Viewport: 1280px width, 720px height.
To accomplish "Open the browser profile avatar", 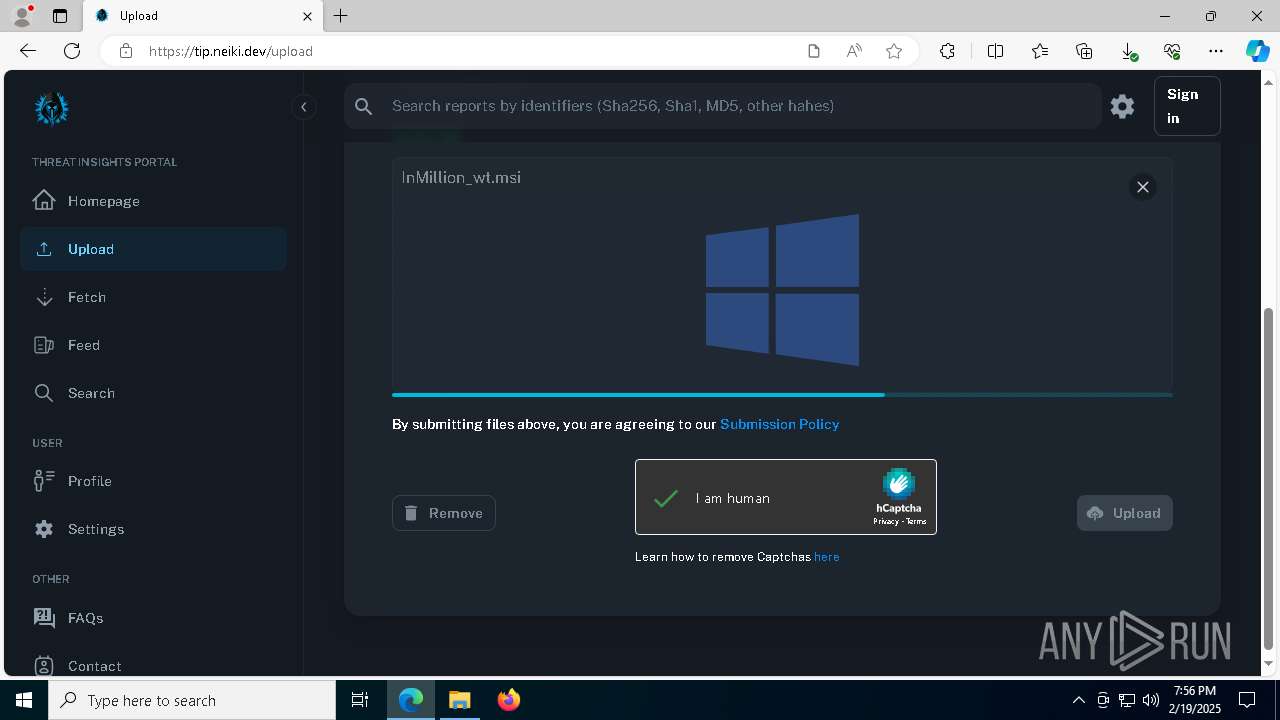I will (22, 16).
